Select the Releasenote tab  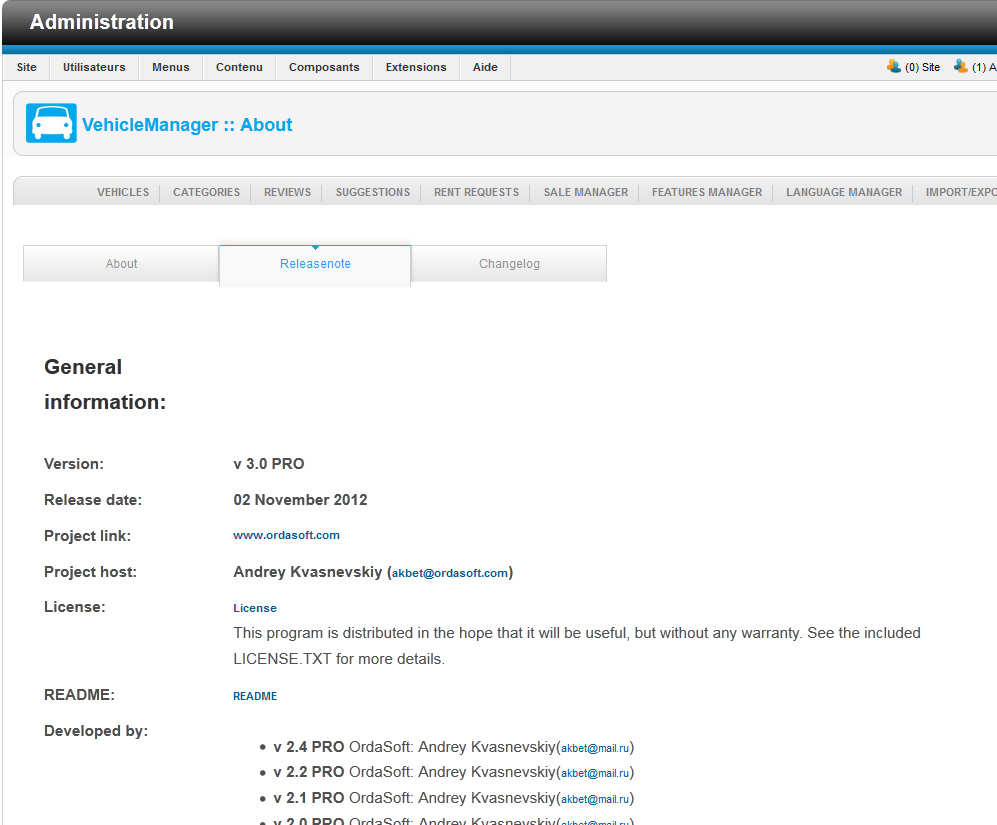pyautogui.click(x=315, y=264)
